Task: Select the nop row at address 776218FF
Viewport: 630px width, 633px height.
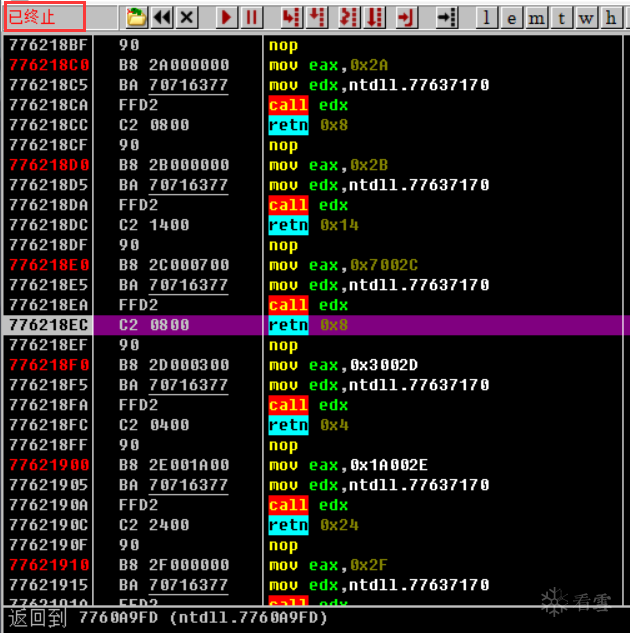Action: [x=315, y=445]
